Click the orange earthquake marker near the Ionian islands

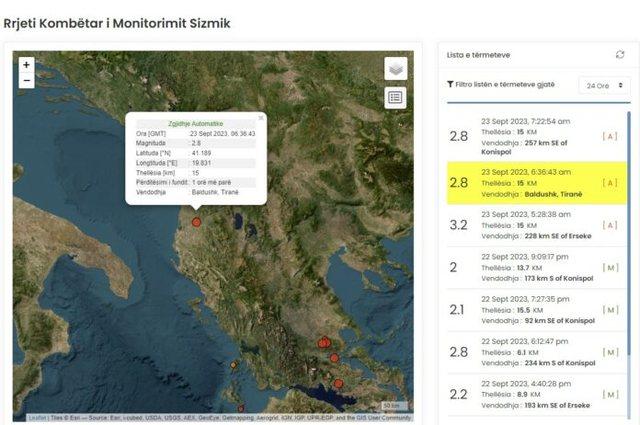click(x=233, y=365)
